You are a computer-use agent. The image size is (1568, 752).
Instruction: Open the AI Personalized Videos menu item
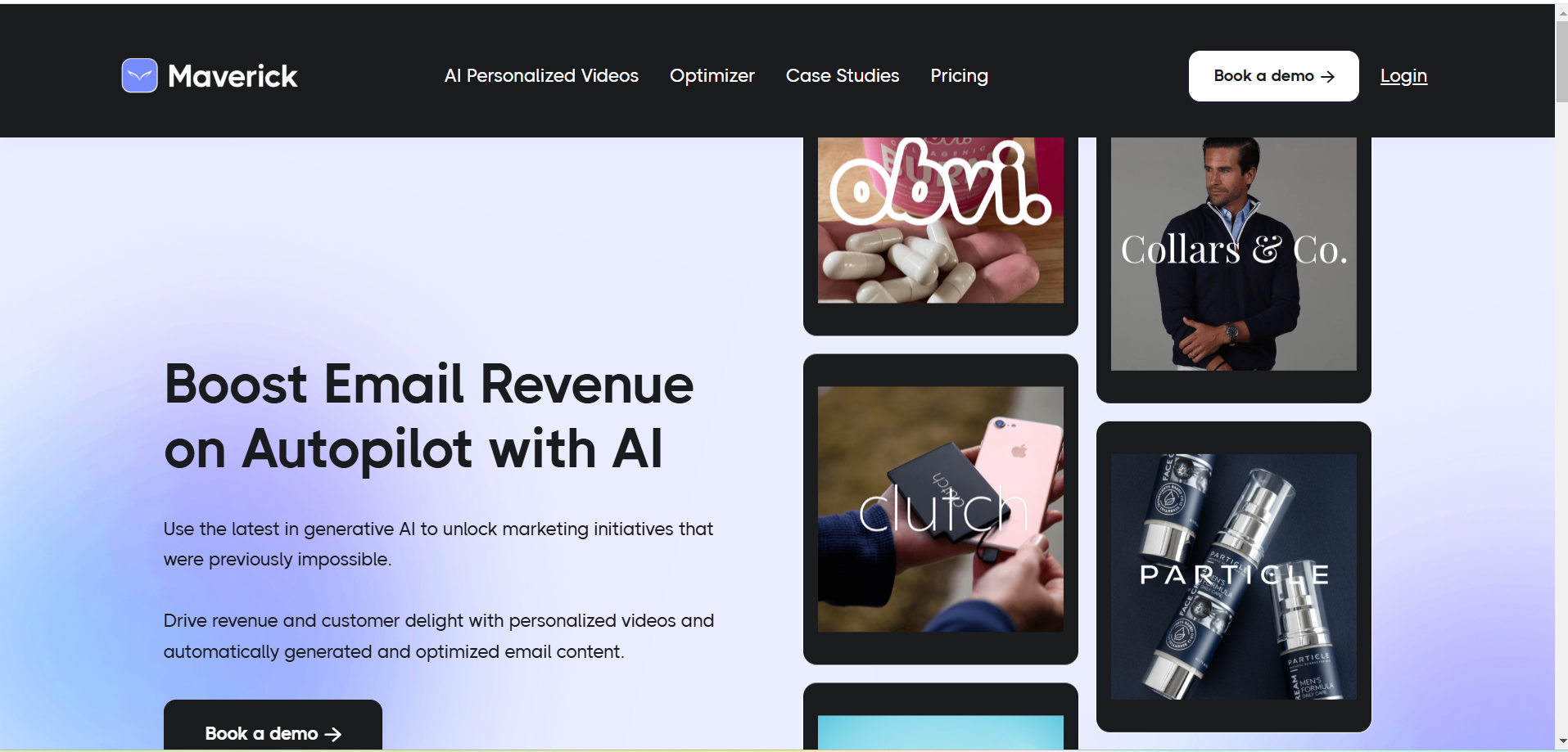(x=541, y=75)
